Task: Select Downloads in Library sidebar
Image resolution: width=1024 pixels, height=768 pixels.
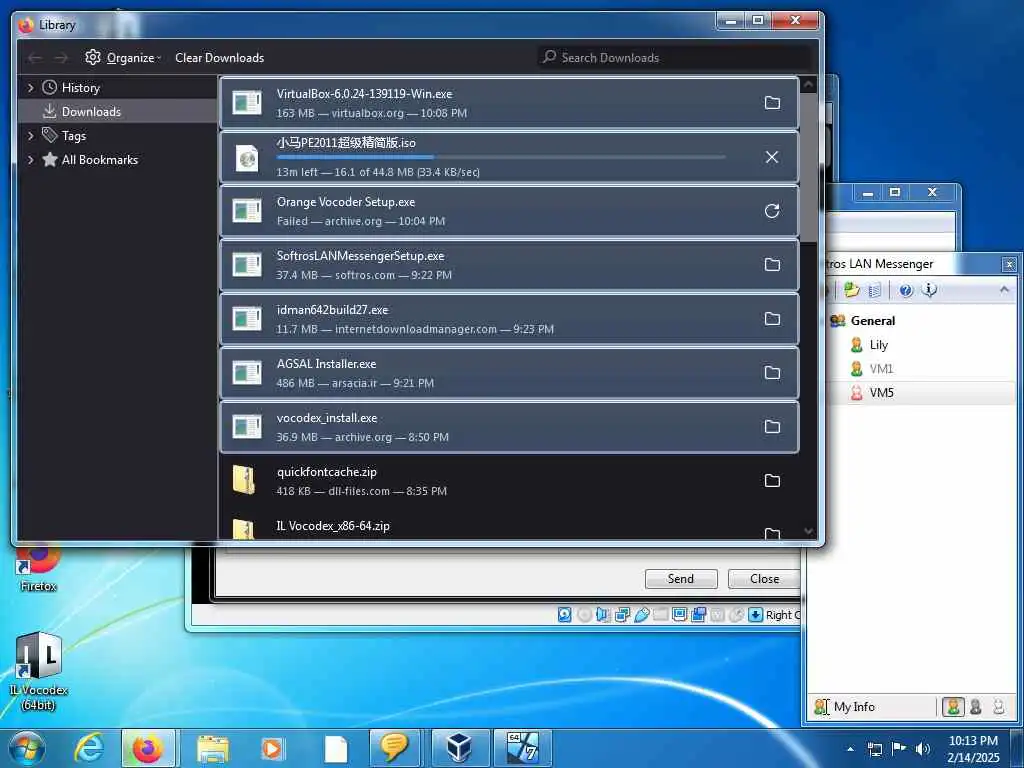Action: click(118, 112)
